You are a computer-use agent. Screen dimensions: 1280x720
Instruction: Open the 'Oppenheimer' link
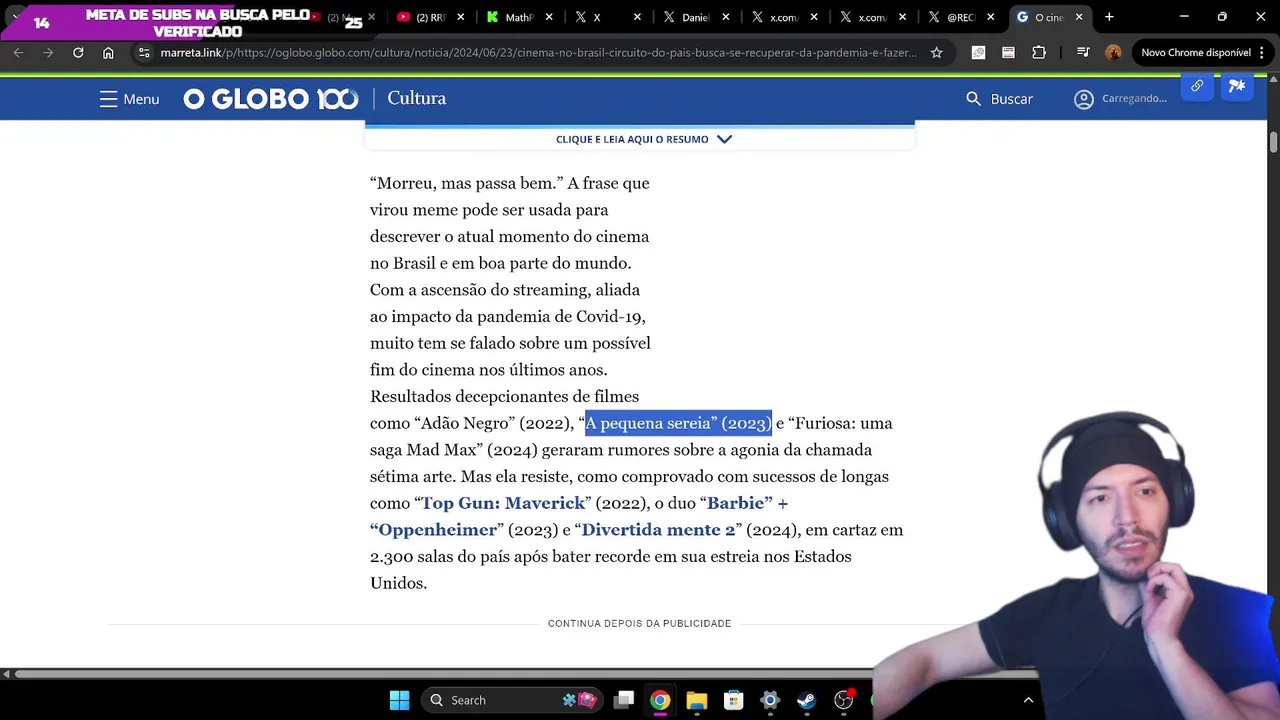[434, 530]
